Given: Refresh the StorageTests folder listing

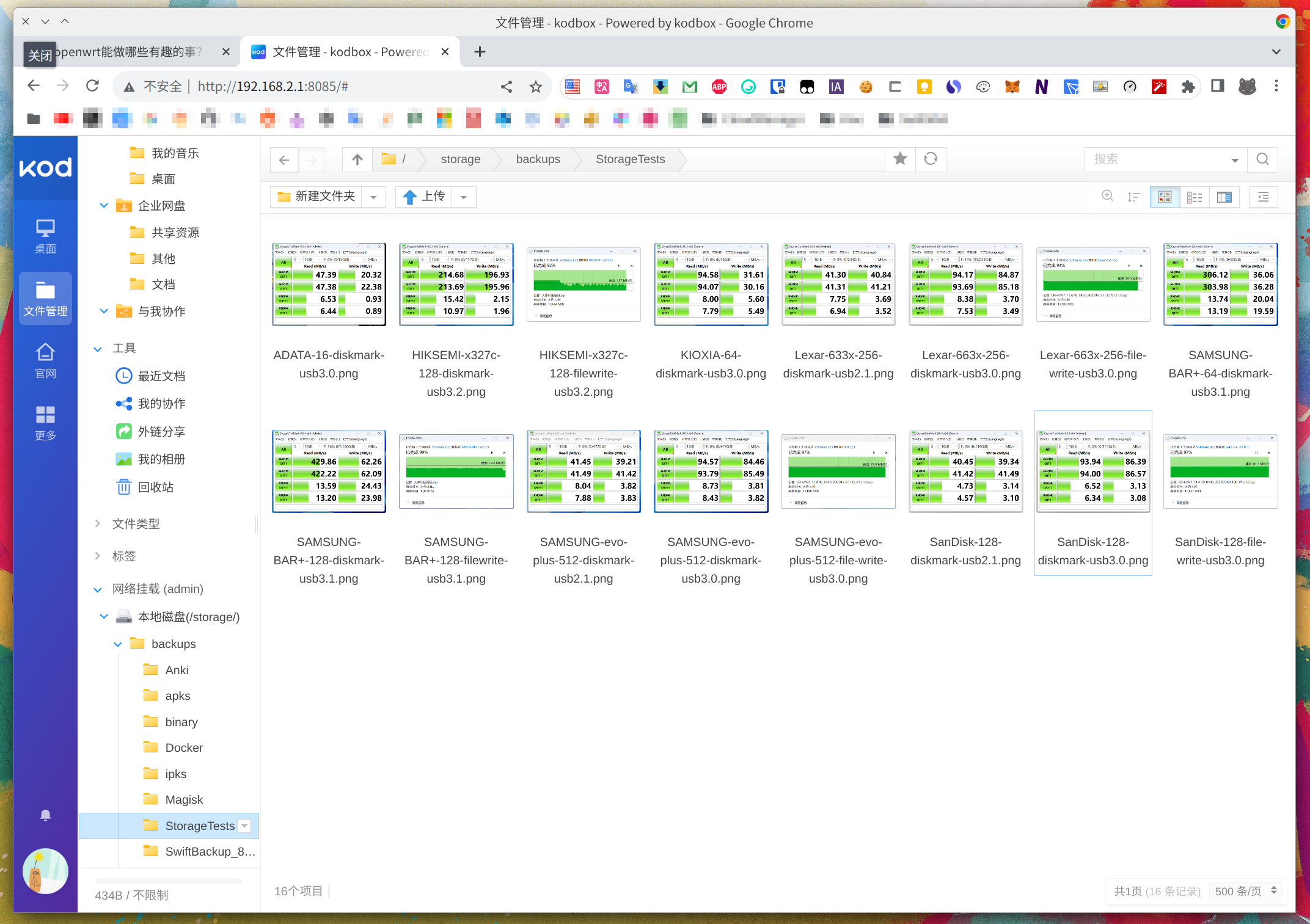Looking at the screenshot, I should pos(931,159).
